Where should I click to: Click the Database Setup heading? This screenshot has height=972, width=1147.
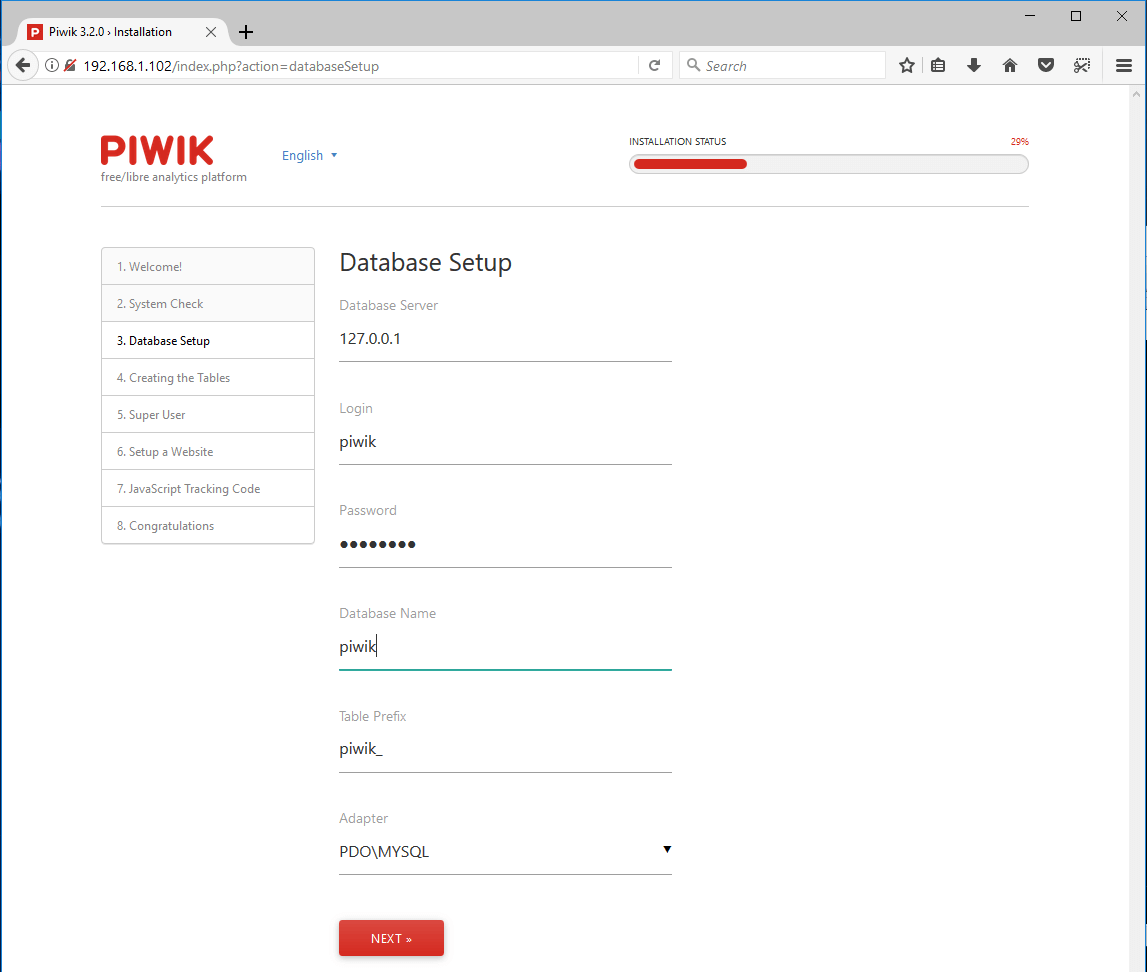coord(426,263)
